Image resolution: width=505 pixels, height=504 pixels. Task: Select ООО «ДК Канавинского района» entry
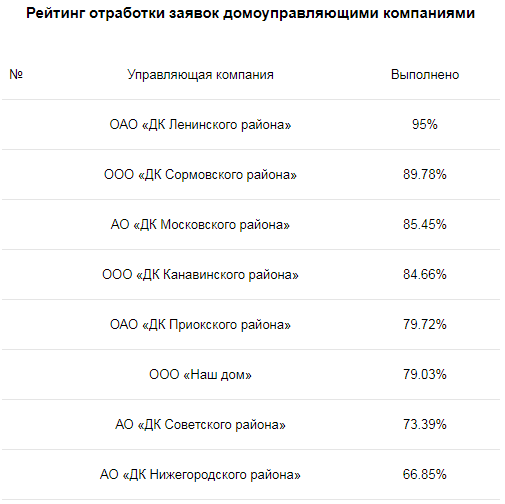(200, 275)
